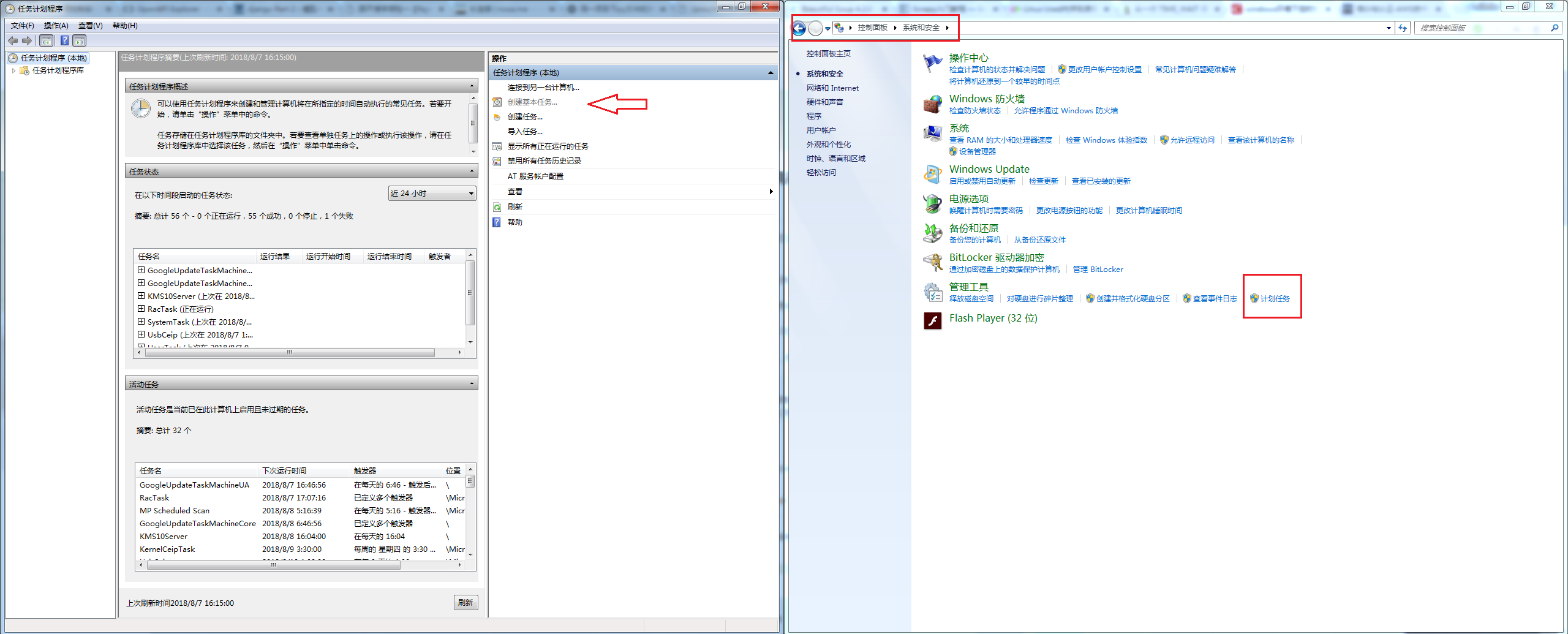Expand the UsbCeip status row
Viewport: 1568px width, 634px height.
tap(141, 334)
